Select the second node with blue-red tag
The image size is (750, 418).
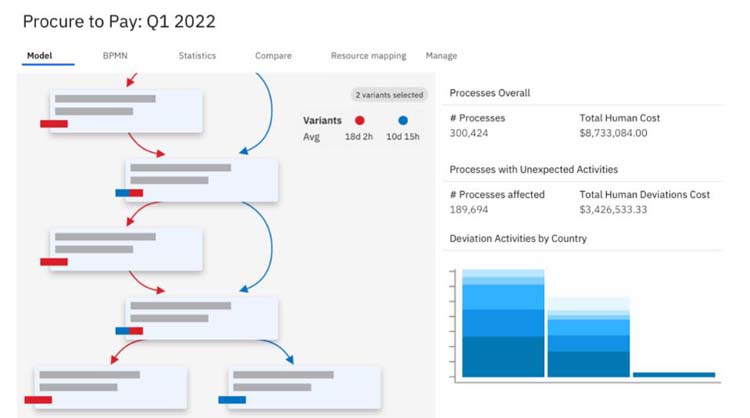pyautogui.click(x=201, y=180)
